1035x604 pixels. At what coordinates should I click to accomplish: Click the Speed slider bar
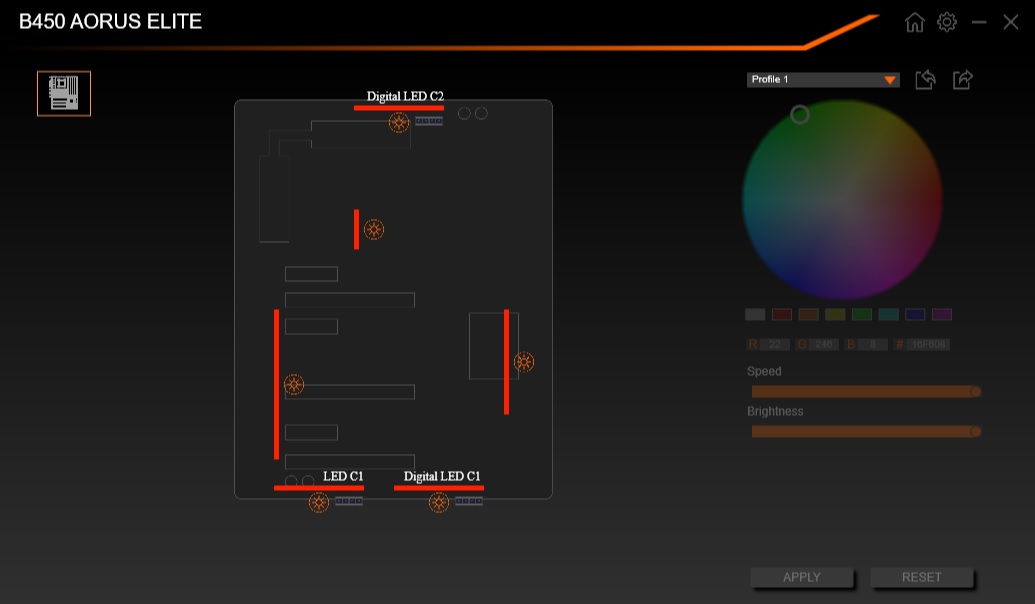tap(866, 391)
